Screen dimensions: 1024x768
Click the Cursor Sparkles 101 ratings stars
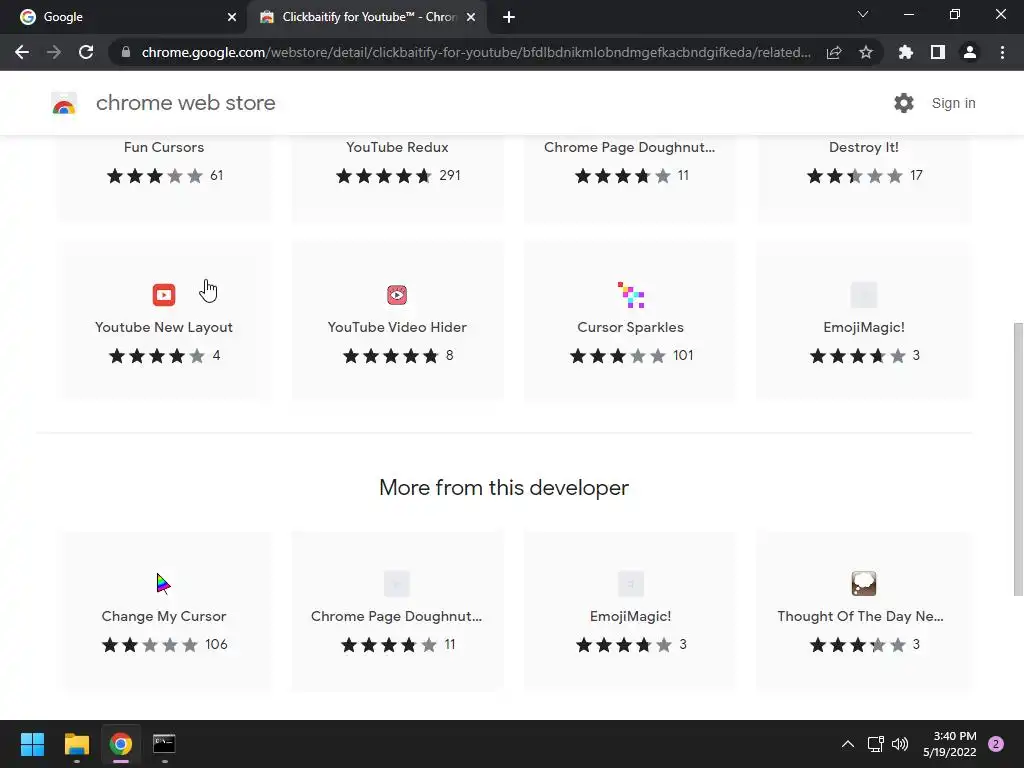coord(618,356)
